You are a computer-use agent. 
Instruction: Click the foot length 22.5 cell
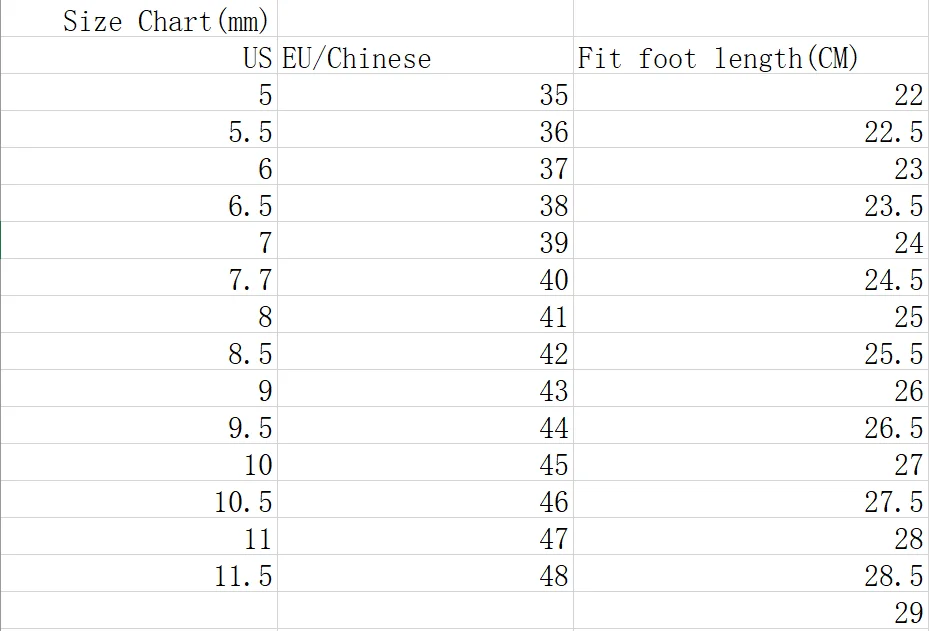pyautogui.click(x=751, y=130)
